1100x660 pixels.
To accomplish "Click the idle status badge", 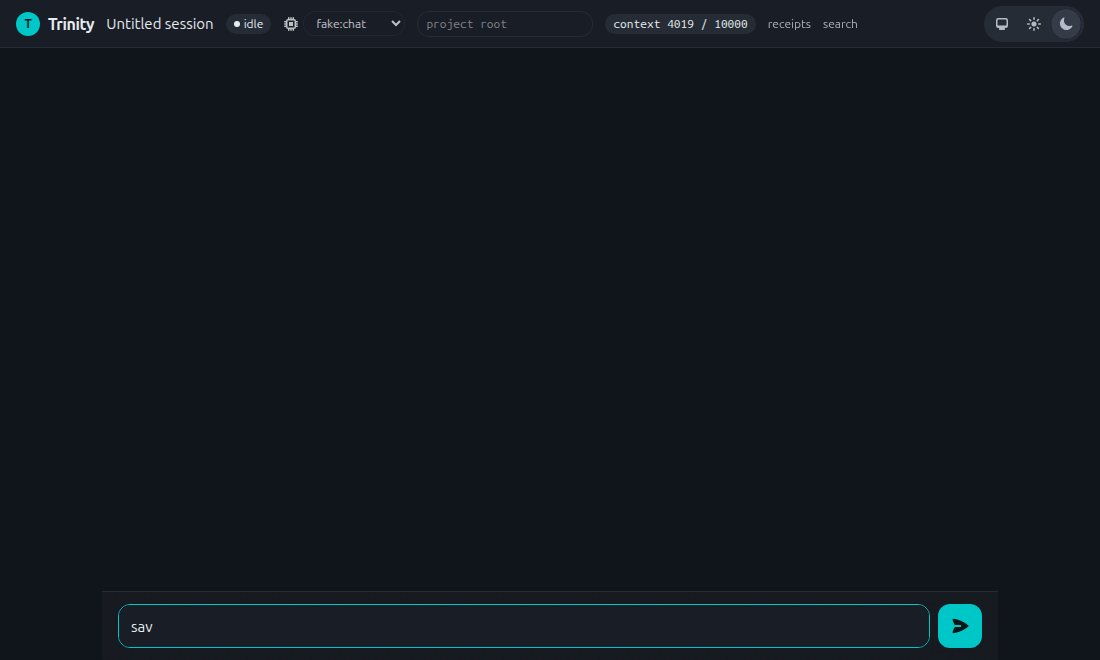I will (x=248, y=24).
